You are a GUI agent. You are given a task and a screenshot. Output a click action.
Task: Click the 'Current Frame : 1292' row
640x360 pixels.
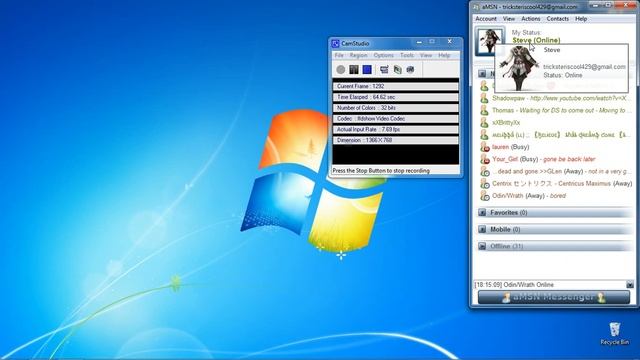pyautogui.click(x=396, y=87)
